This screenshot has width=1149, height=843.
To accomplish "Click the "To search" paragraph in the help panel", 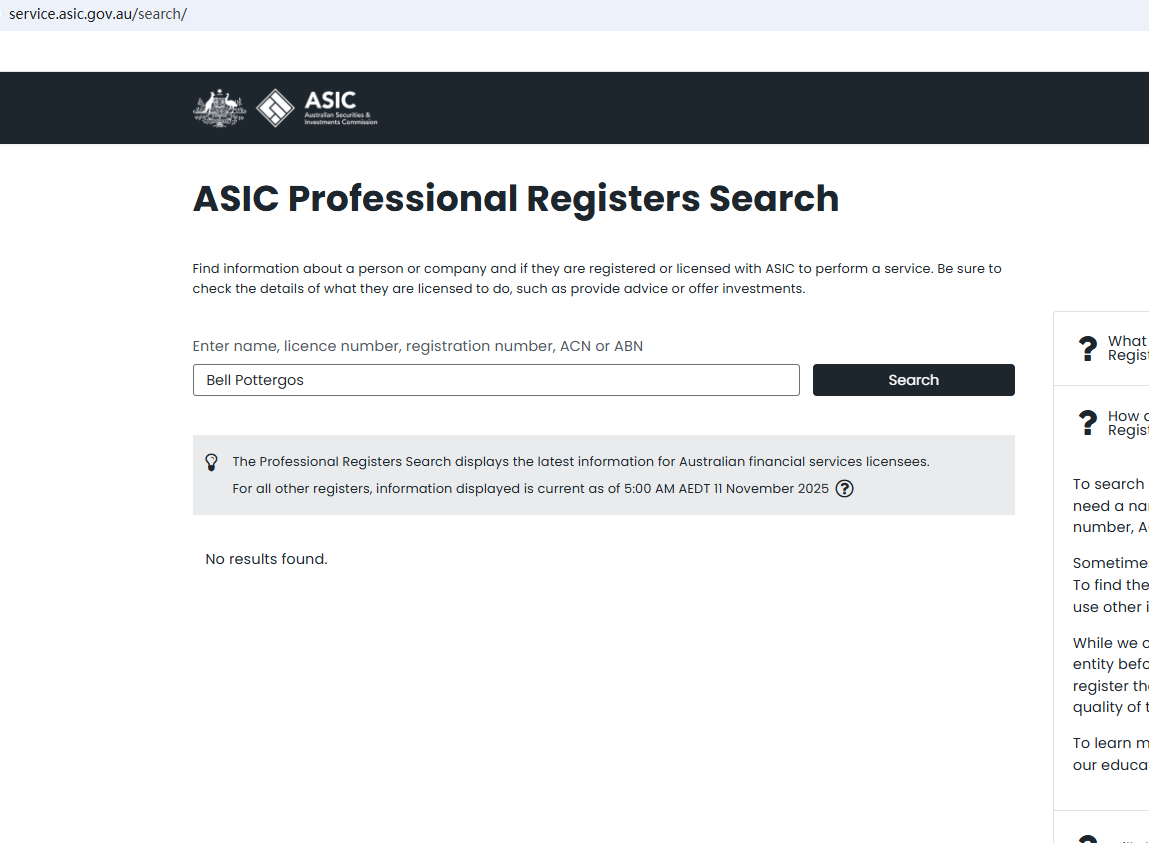I will click(1110, 505).
